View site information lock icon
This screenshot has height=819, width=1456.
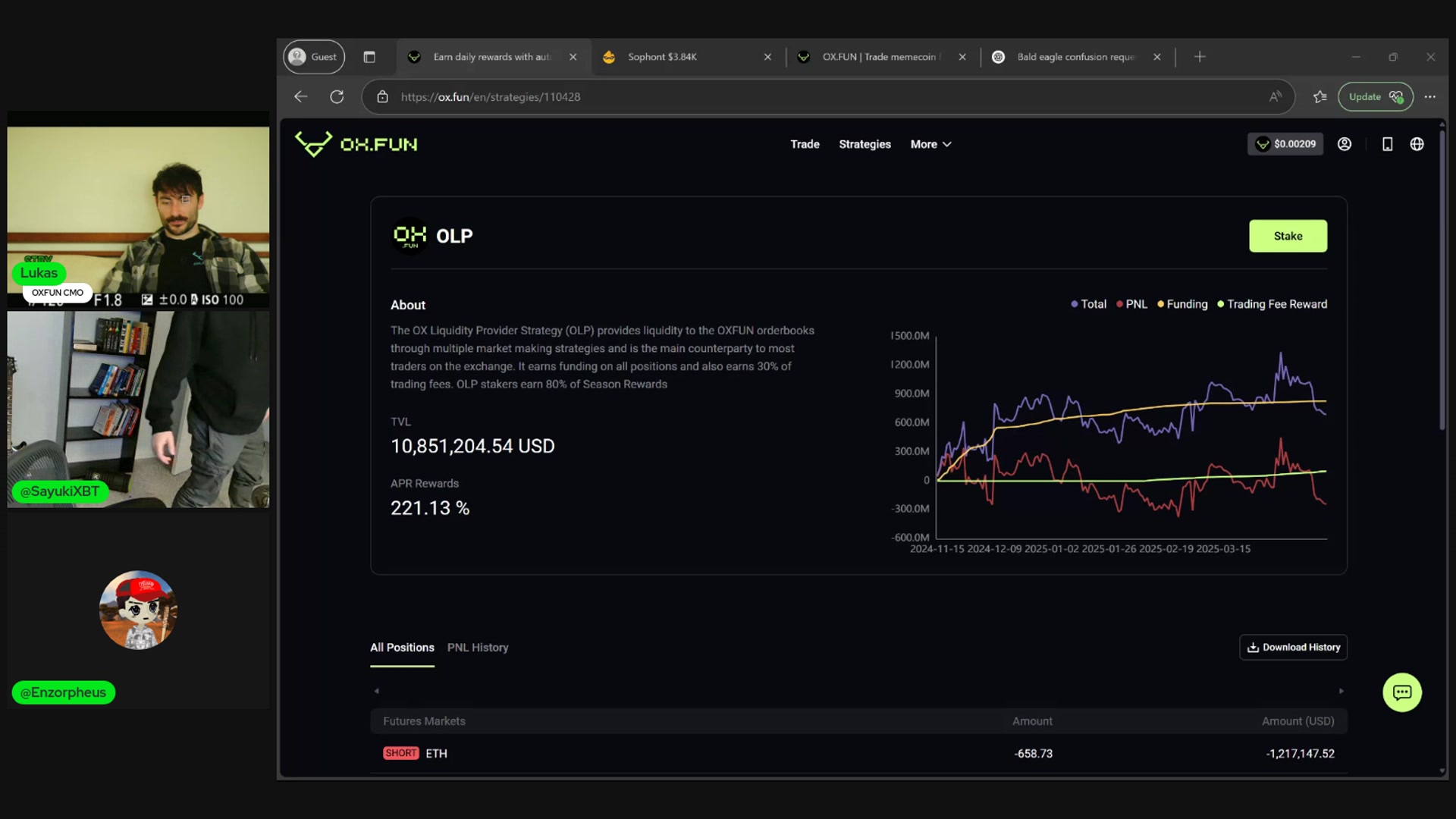pyautogui.click(x=383, y=97)
